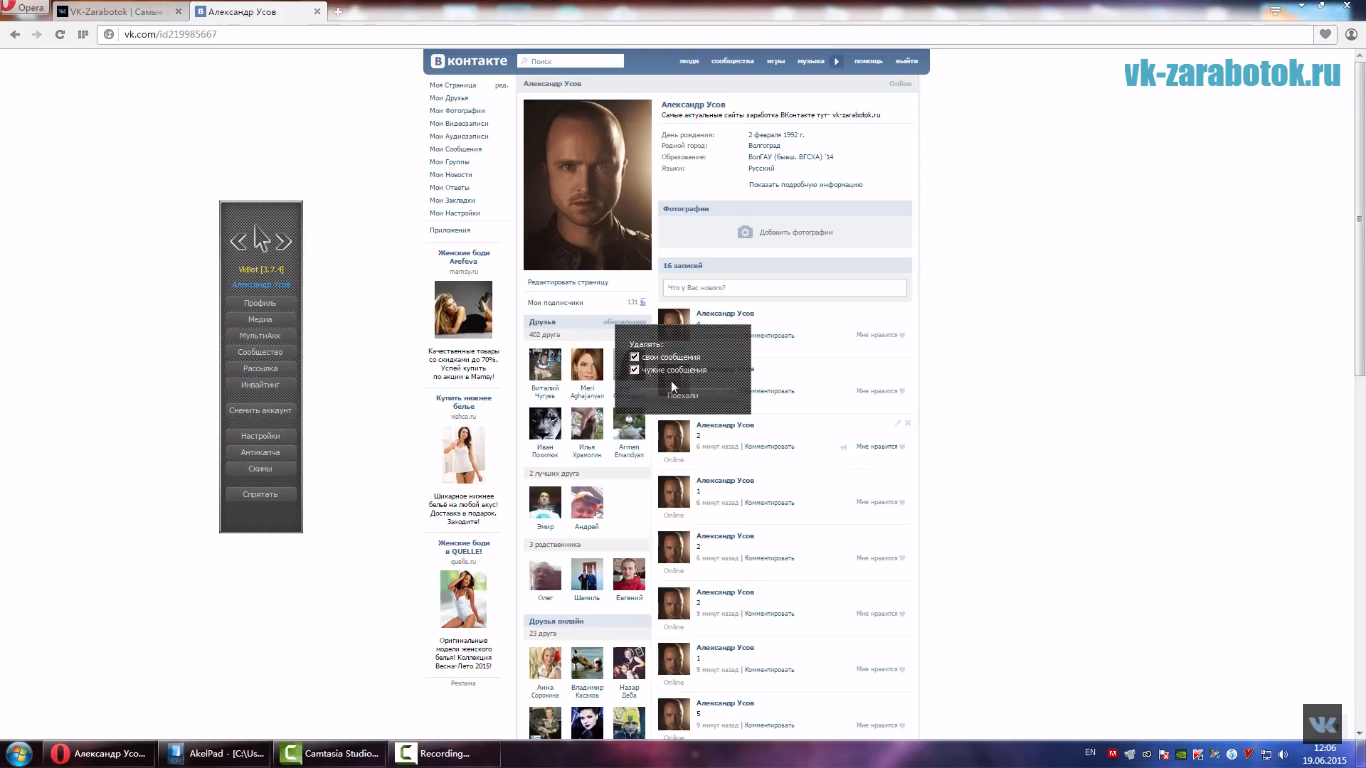Viewport: 1366px width, 768px height.
Task: Click VkBot 'Сменить аккаунт' button
Action: (260, 410)
